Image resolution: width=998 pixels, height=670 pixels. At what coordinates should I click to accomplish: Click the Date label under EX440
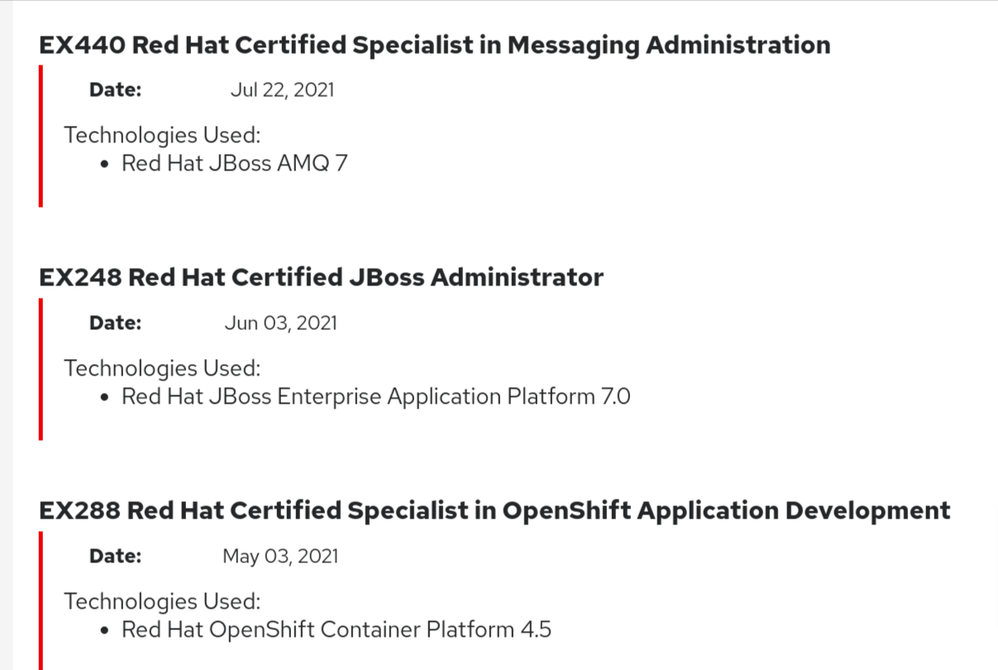click(115, 90)
